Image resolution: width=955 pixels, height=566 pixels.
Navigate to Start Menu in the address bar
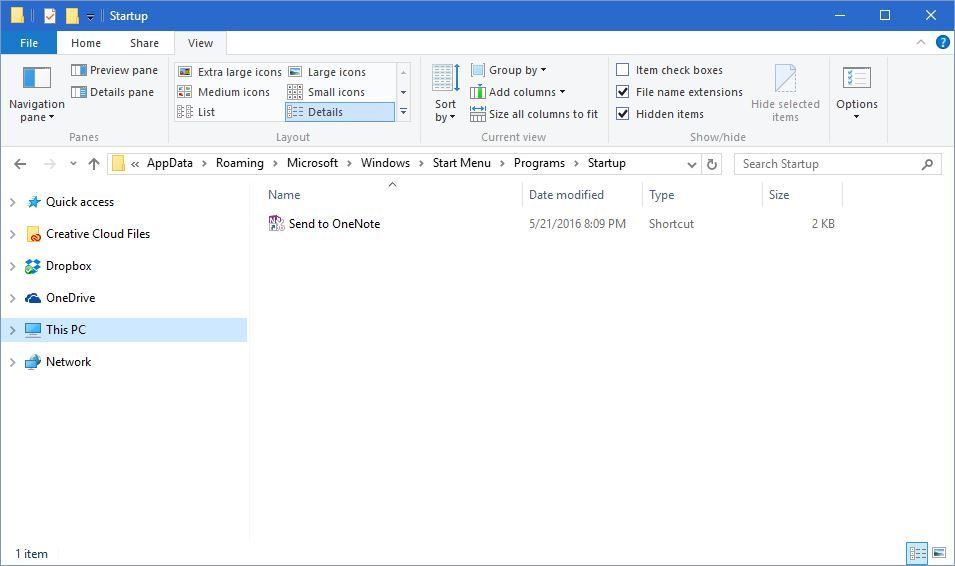pos(462,163)
